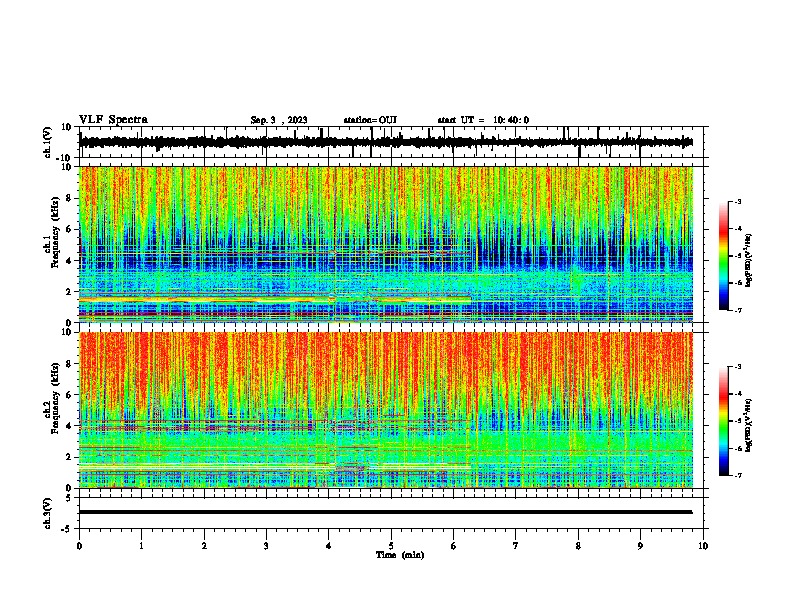This screenshot has width=792, height=612.
Task: Click the "station=OUI" header label
Action: [x=370, y=120]
